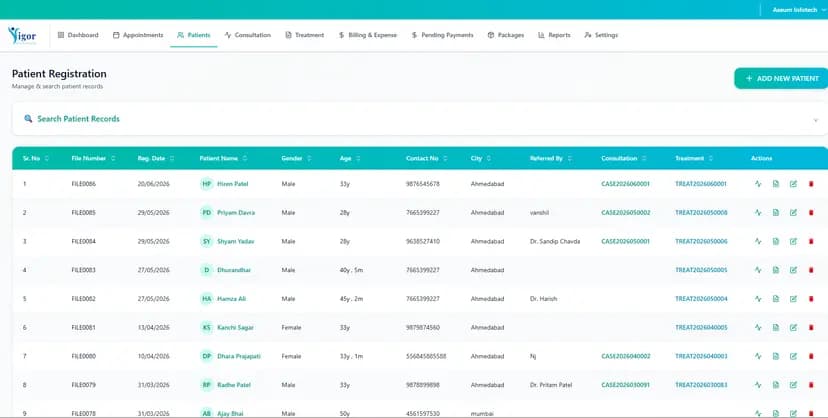Click file number FILE0083 cell
Viewport: 828px width, 418px height.
[x=83, y=270]
